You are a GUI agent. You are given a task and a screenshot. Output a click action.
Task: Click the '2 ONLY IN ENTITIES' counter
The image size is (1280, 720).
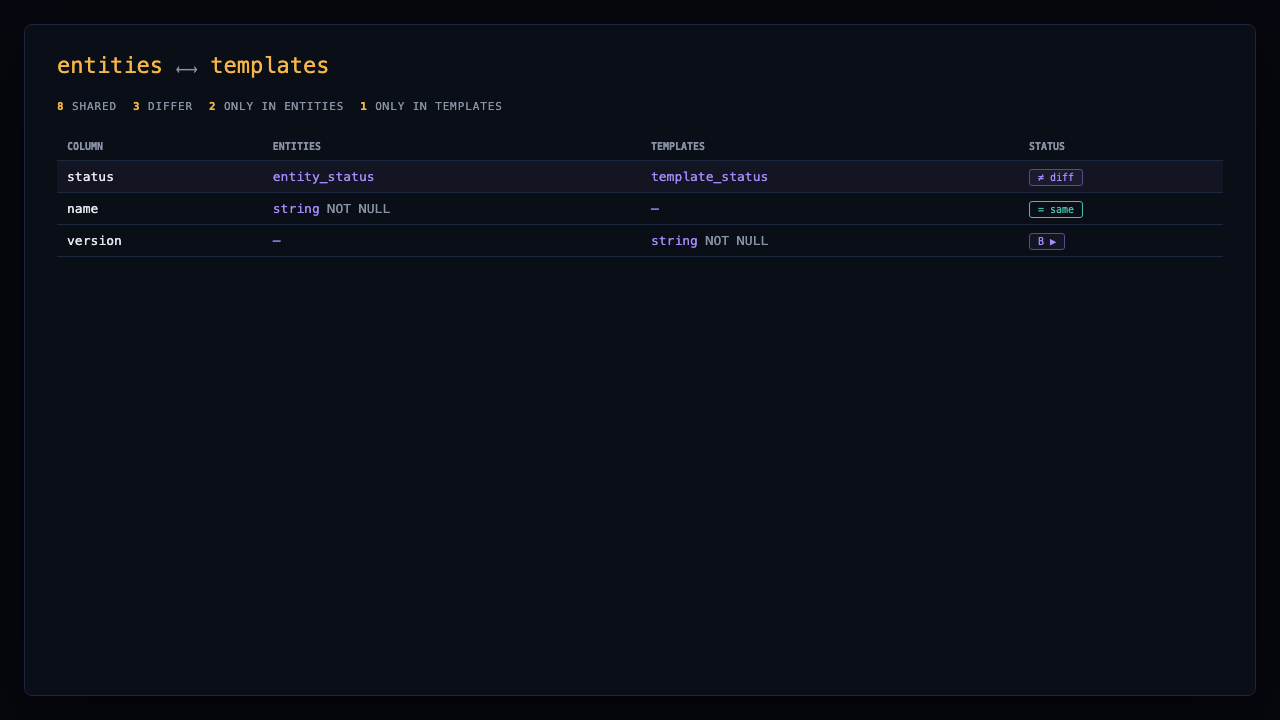276,106
